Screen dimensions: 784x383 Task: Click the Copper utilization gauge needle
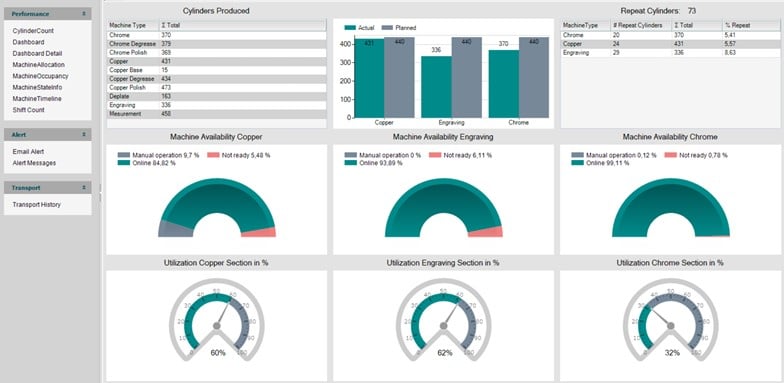pyautogui.click(x=224, y=313)
